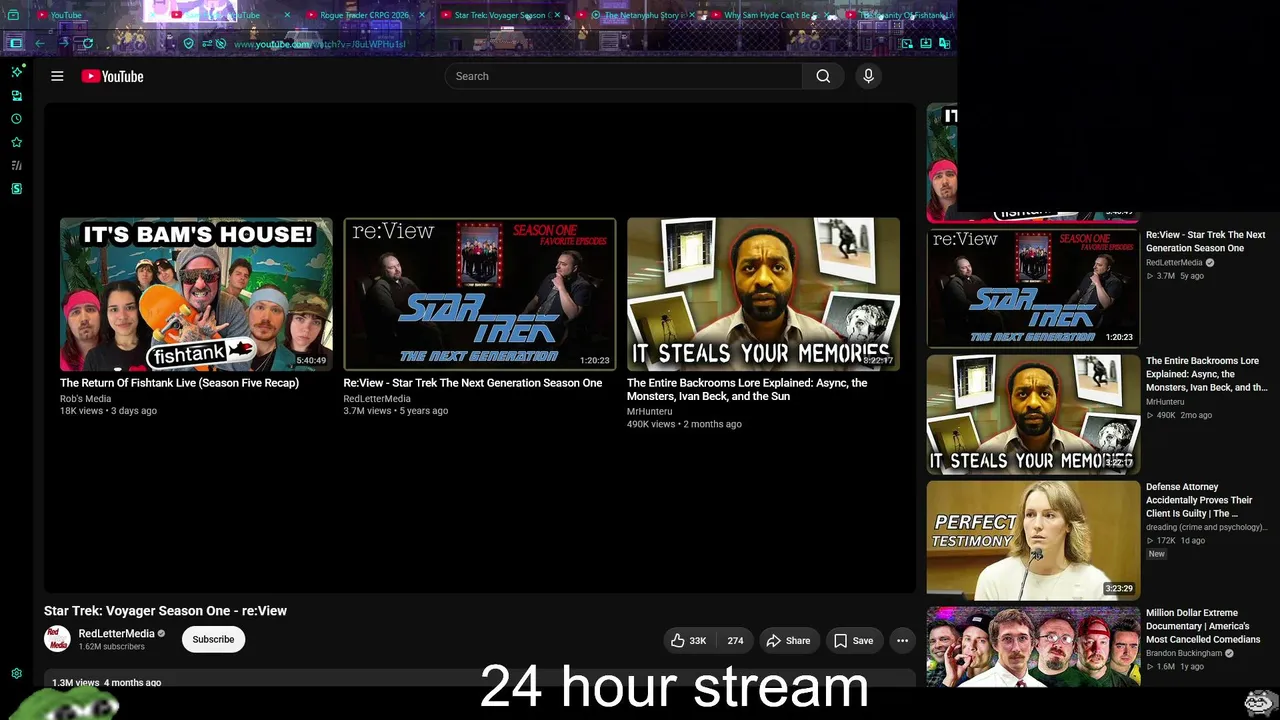Screen dimensions: 1280x720
Task: Open the second browser sidebar icon below sparkle
Action: [16, 96]
